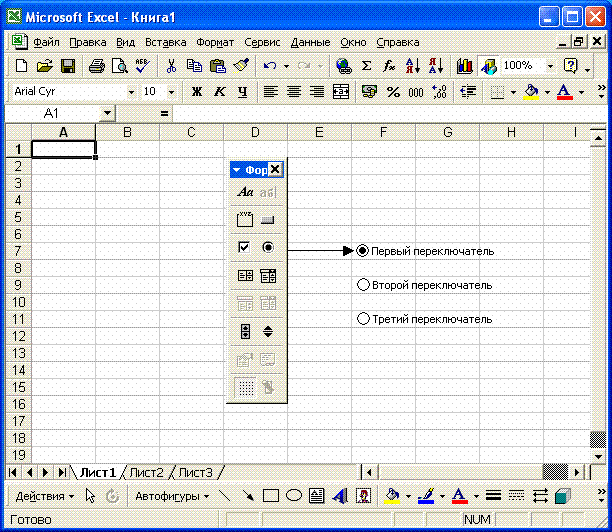This screenshot has height=532, width=612.
Task: Toggle the Drawing toolbar icon
Action: (x=488, y=66)
